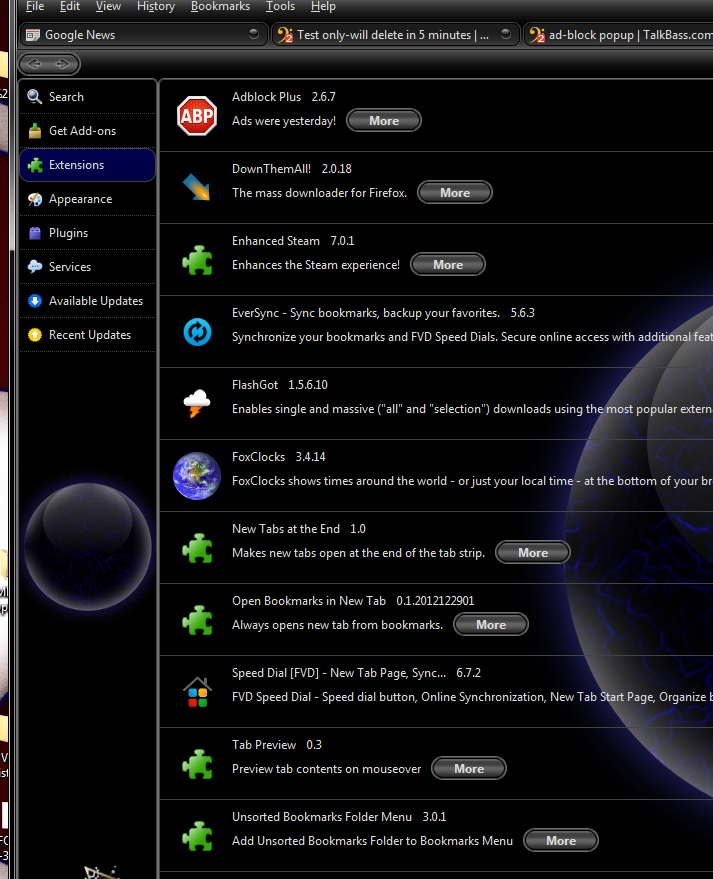This screenshot has width=713, height=879.
Task: Select Plugins category label
Action: [x=68, y=233]
